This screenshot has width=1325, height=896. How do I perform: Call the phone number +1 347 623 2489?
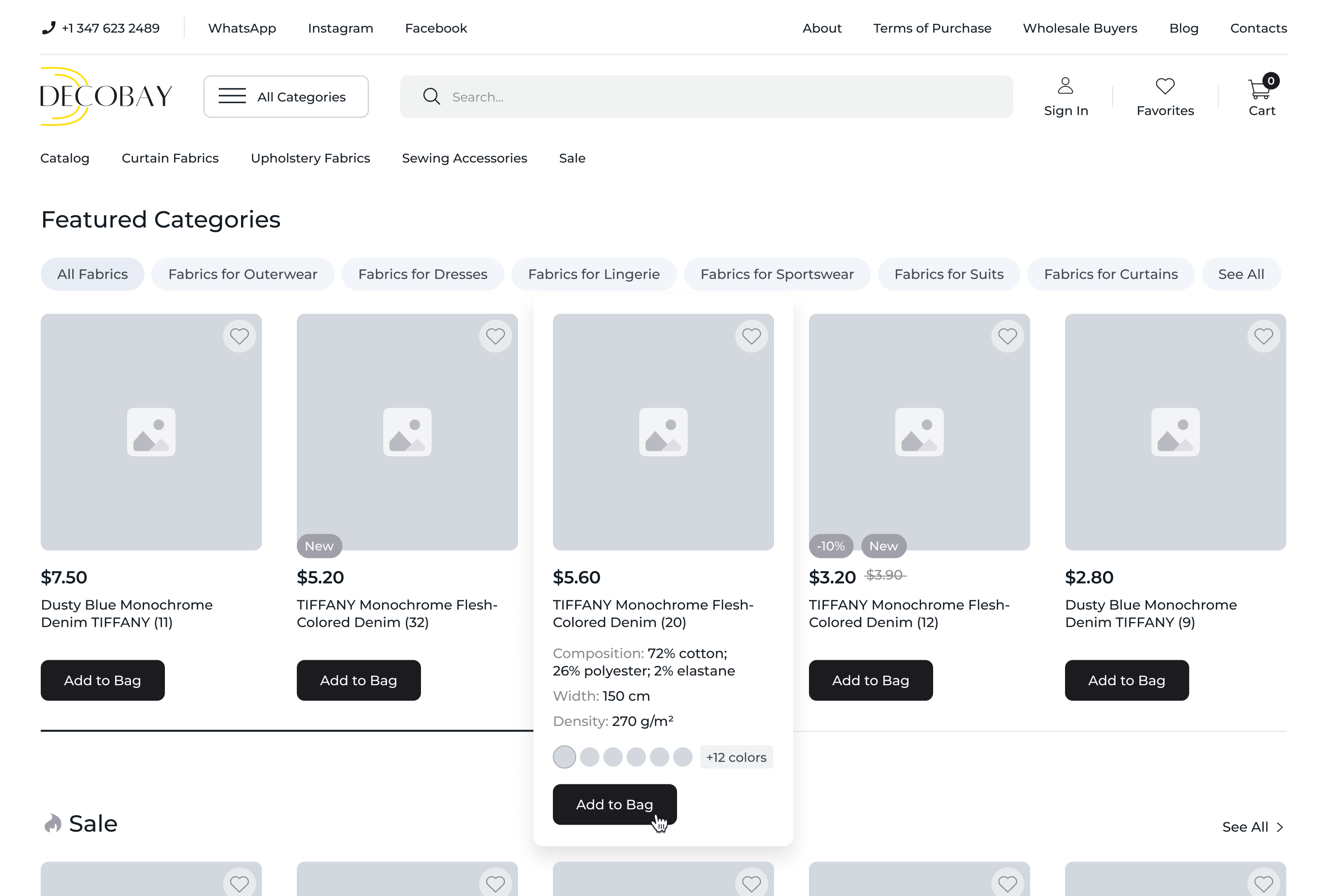[x=111, y=28]
